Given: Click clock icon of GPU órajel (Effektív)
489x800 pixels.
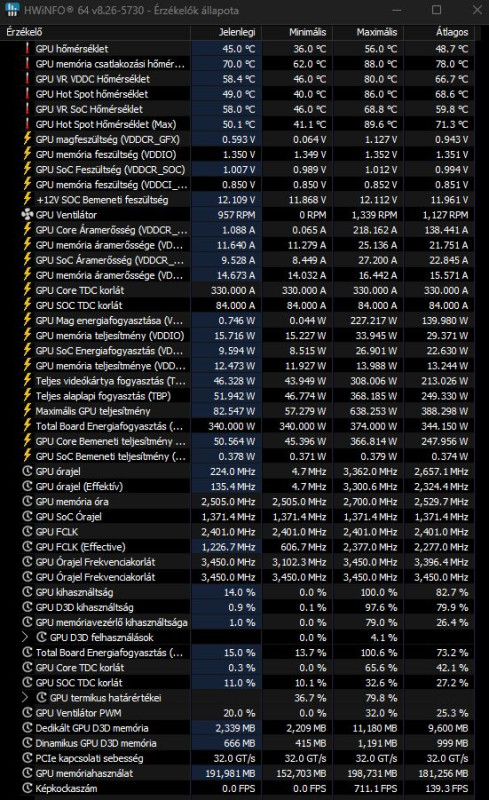Looking at the screenshot, I should point(28,486).
